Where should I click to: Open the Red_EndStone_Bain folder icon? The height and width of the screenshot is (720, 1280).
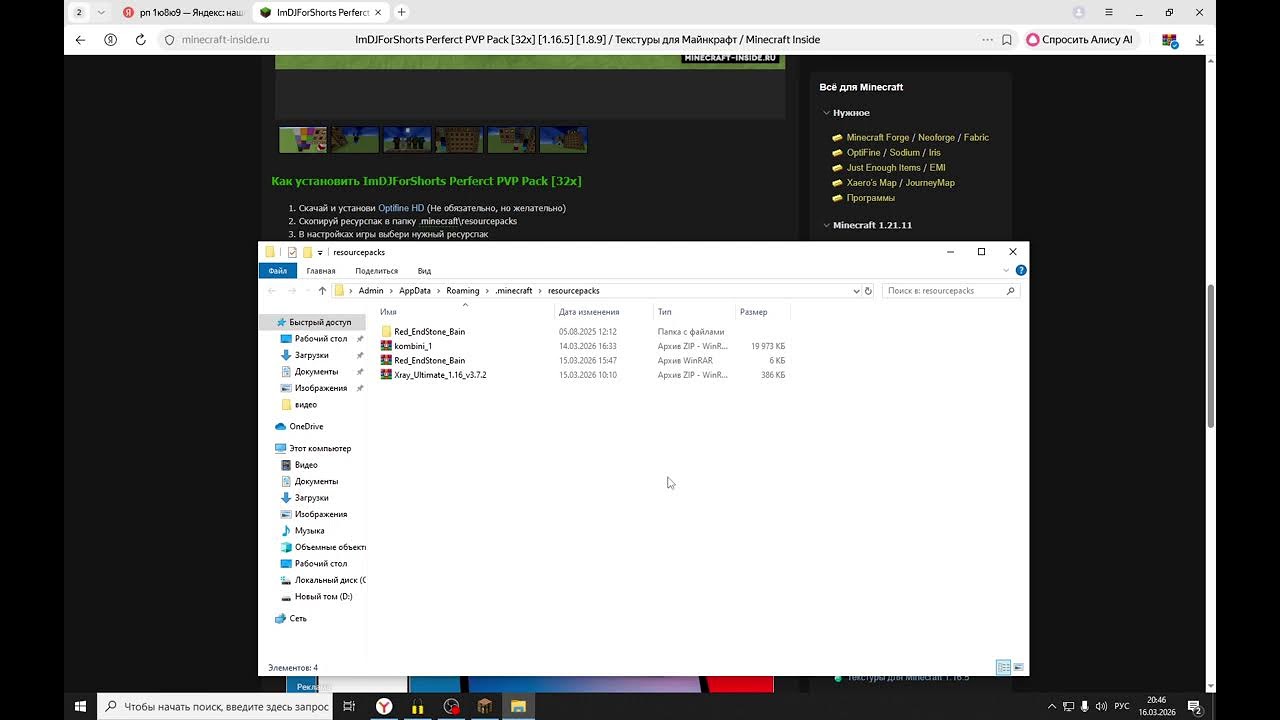(x=386, y=331)
